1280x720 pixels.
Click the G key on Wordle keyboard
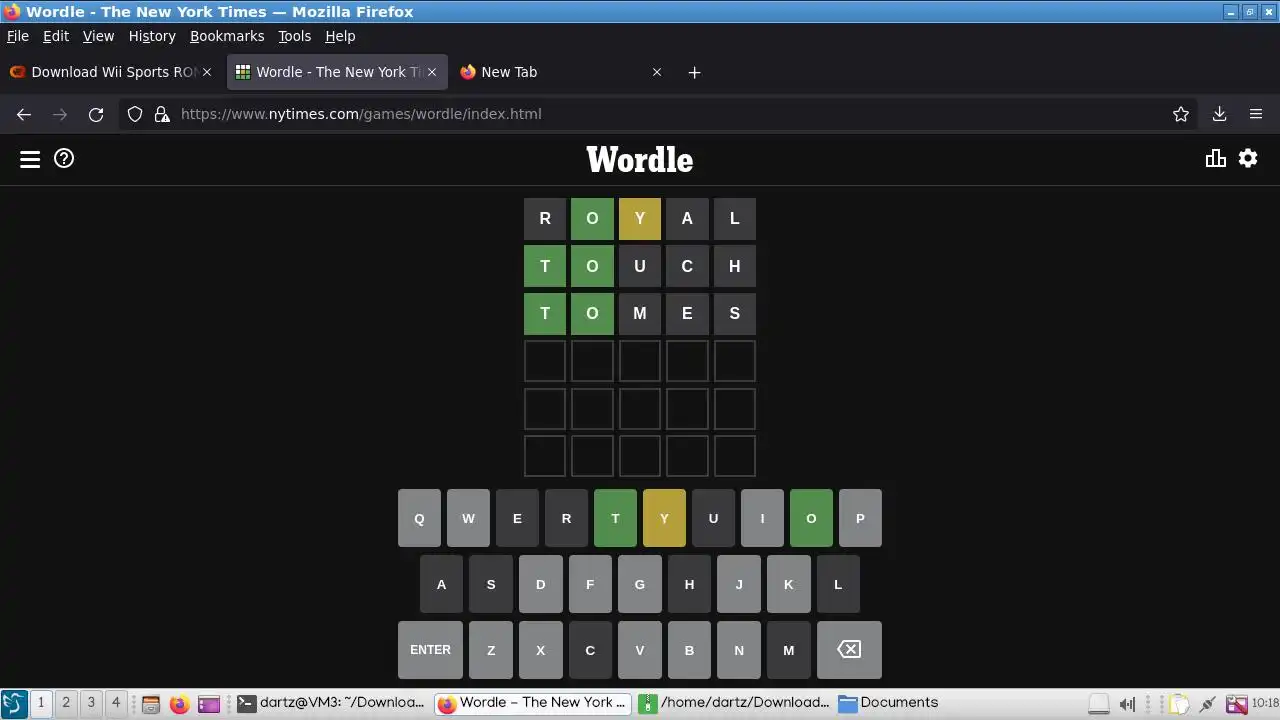640,584
